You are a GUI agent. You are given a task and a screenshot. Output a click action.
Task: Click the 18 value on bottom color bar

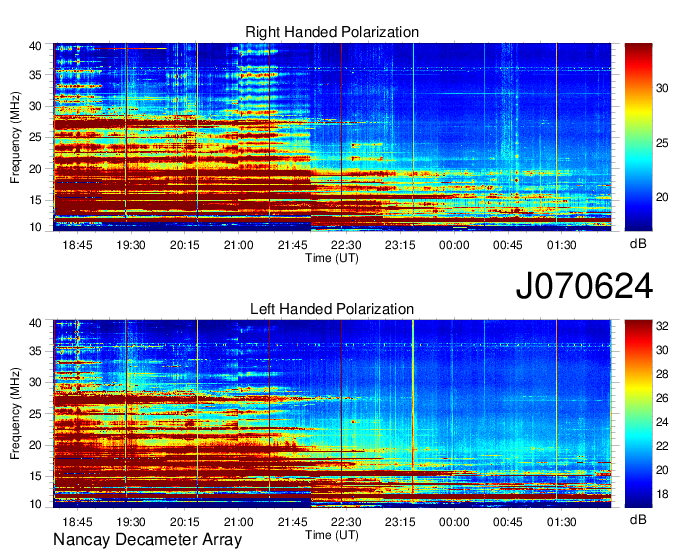[x=662, y=494]
